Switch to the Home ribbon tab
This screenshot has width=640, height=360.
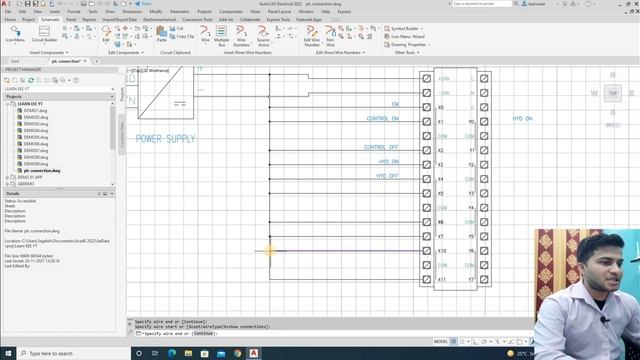10,20
